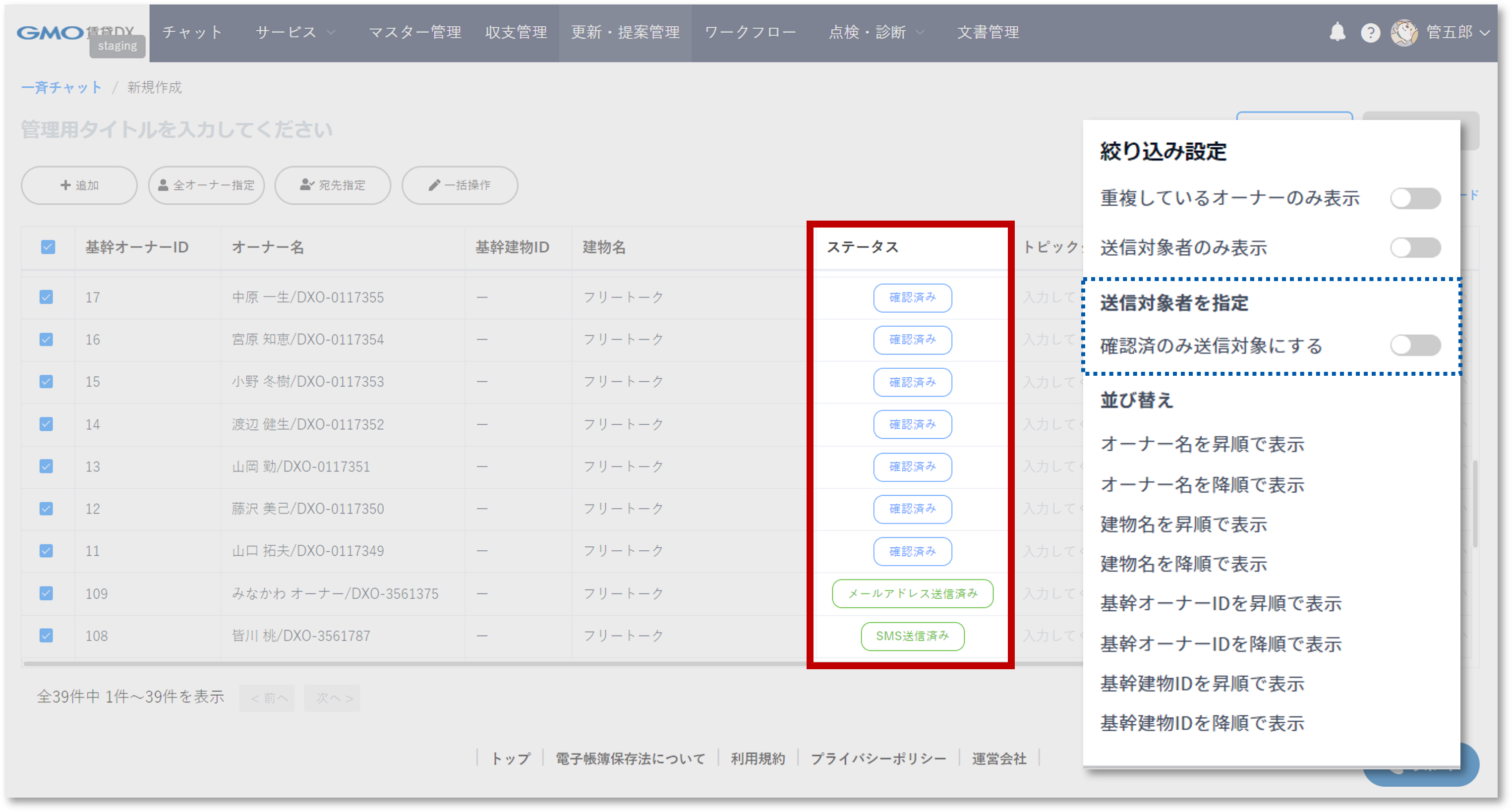Screen dimensions: 1512x812
Task: Click the plus 追加 button
Action: tap(79, 185)
